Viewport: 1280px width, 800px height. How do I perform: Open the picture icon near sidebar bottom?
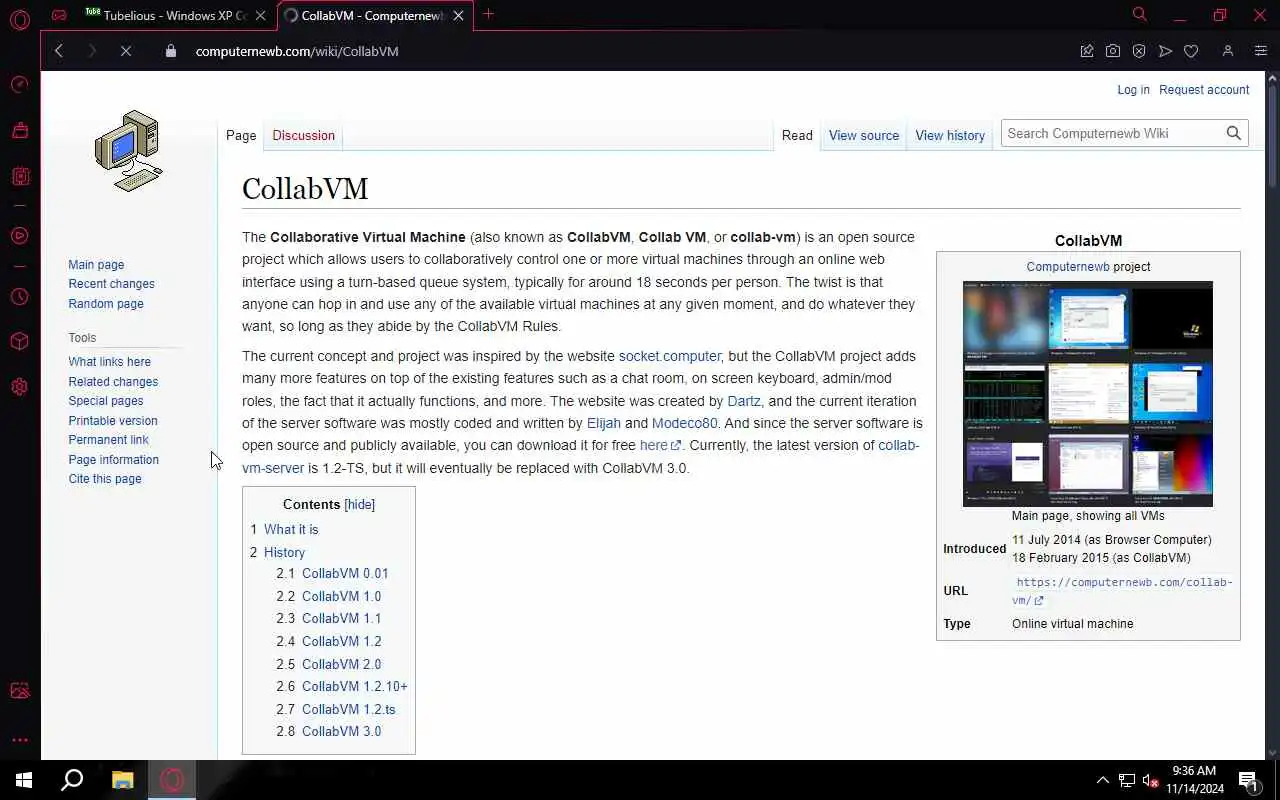[19, 691]
